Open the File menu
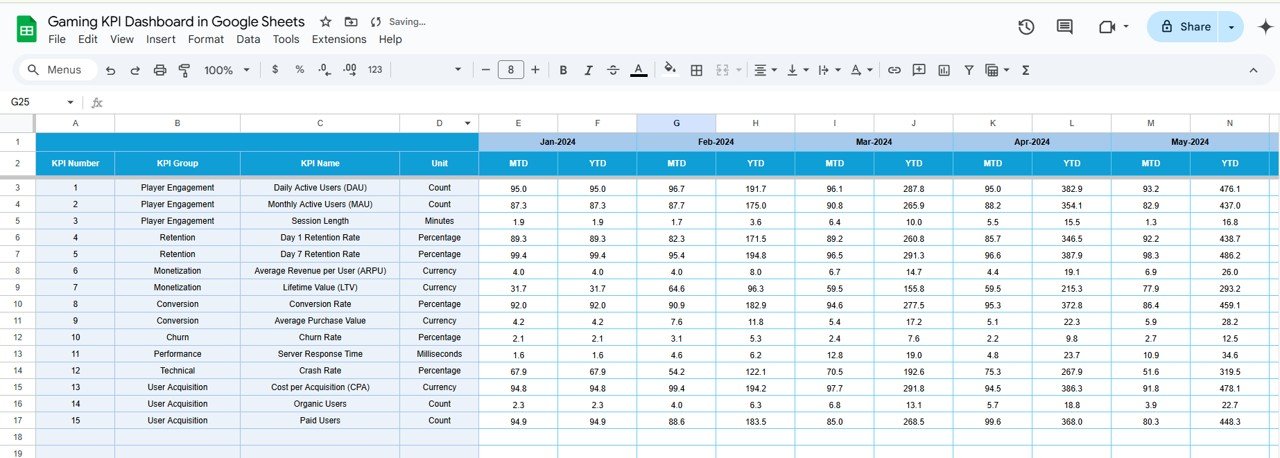Screen dimensions: 1280x458 click(57, 39)
